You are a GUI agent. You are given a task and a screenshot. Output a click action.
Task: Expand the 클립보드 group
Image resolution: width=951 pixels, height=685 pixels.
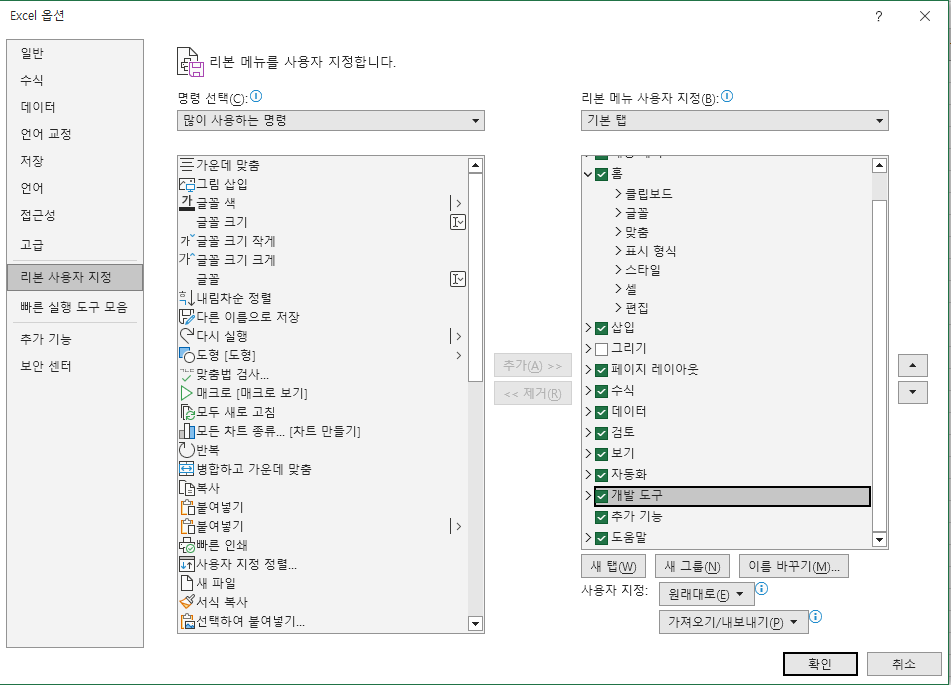[618, 194]
